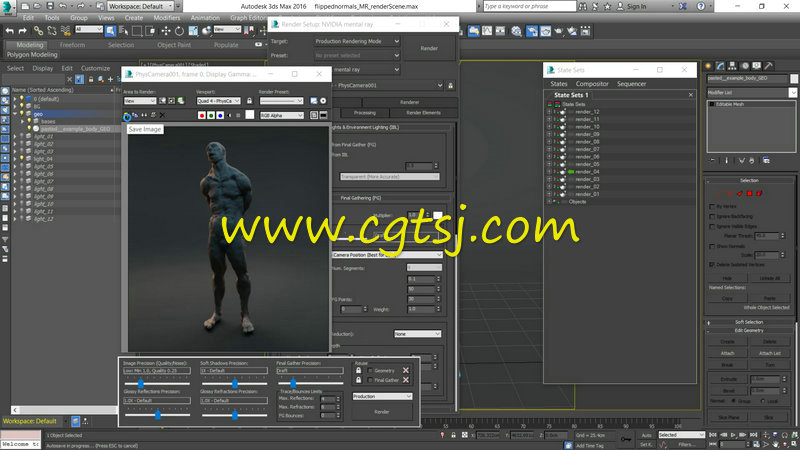The width and height of the screenshot is (800, 450).
Task: Toggle the green channel button
Action: (211, 115)
